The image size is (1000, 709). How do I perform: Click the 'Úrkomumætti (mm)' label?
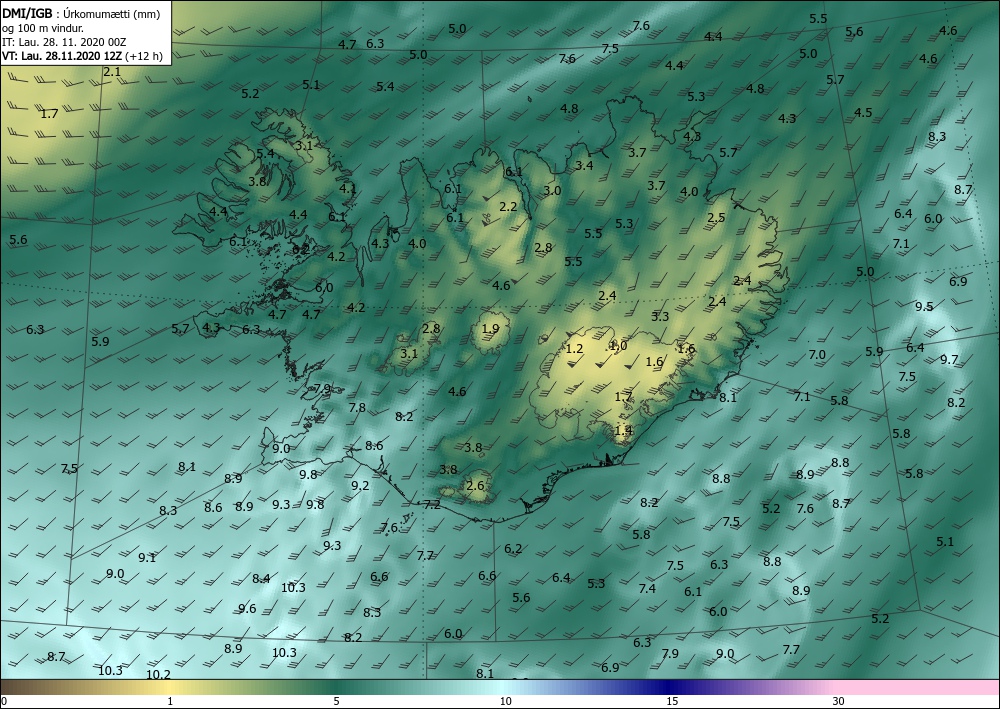pyautogui.click(x=112, y=13)
